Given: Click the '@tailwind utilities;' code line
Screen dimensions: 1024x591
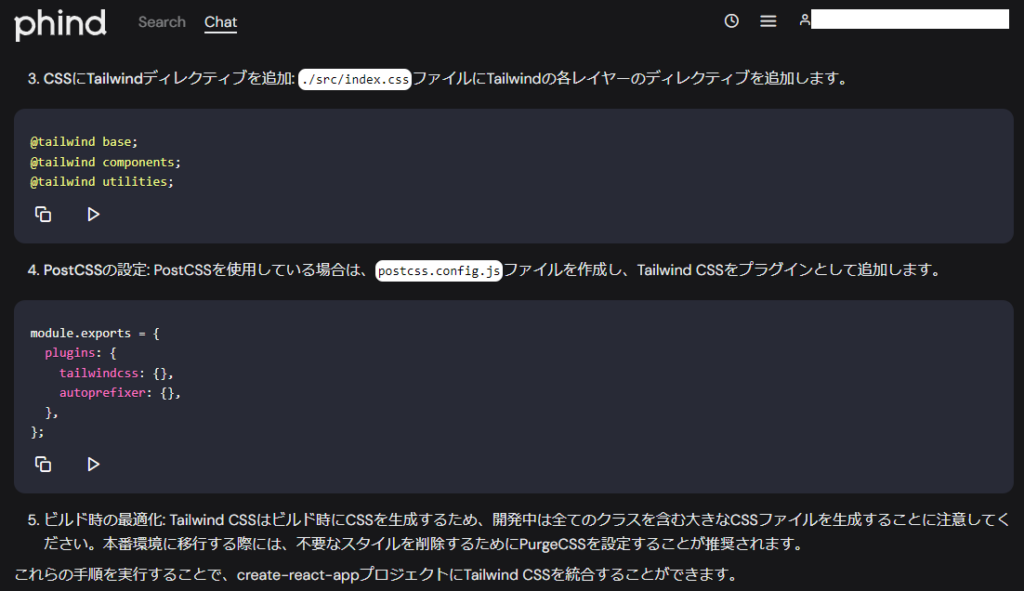Looking at the screenshot, I should point(102,182).
